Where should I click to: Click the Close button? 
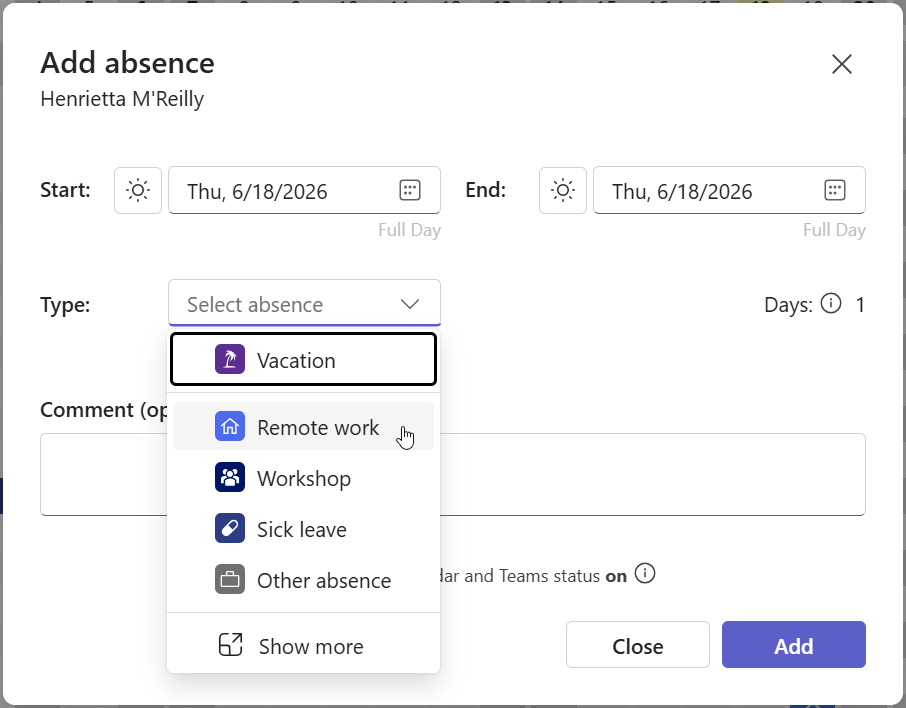point(638,645)
